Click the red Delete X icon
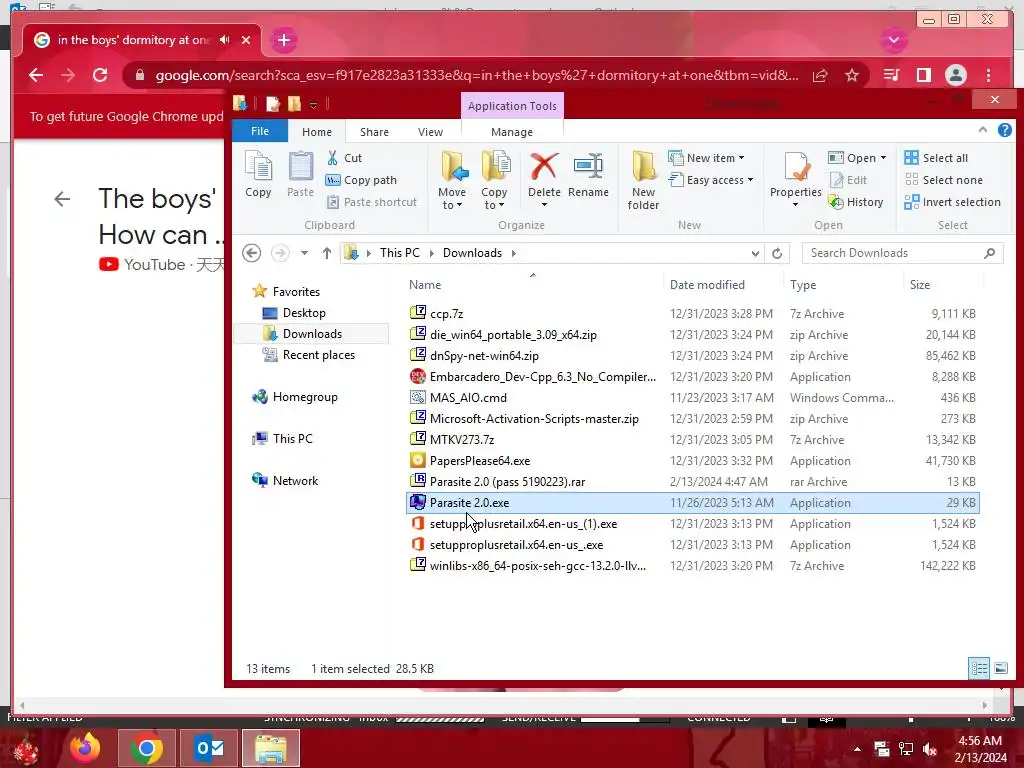This screenshot has height=768, width=1024. tap(544, 167)
